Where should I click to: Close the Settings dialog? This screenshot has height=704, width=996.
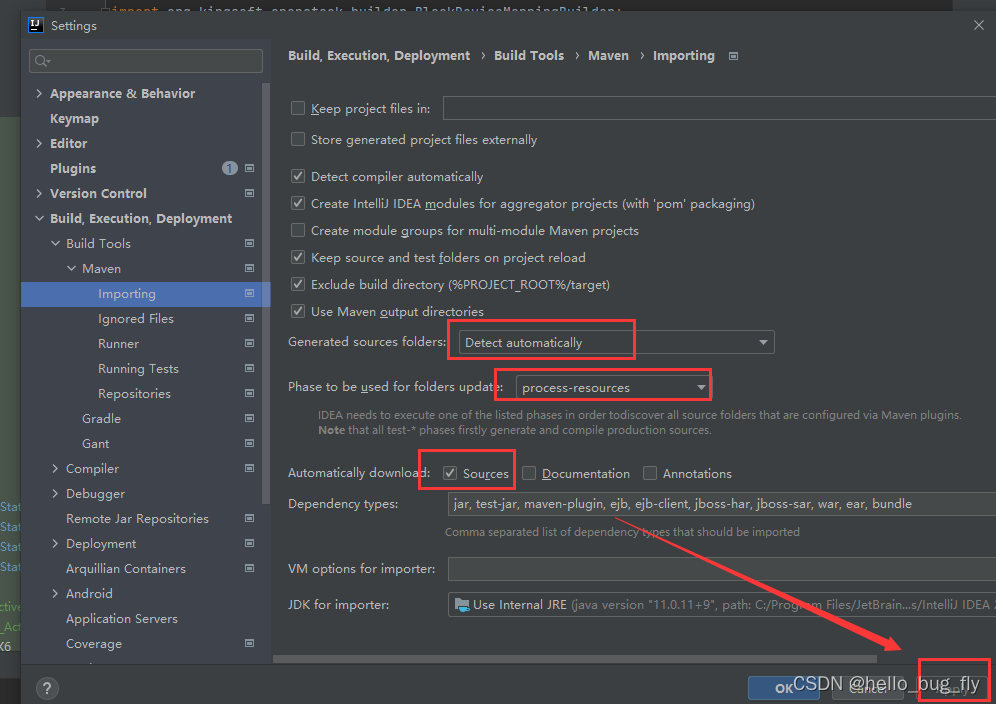tap(979, 25)
